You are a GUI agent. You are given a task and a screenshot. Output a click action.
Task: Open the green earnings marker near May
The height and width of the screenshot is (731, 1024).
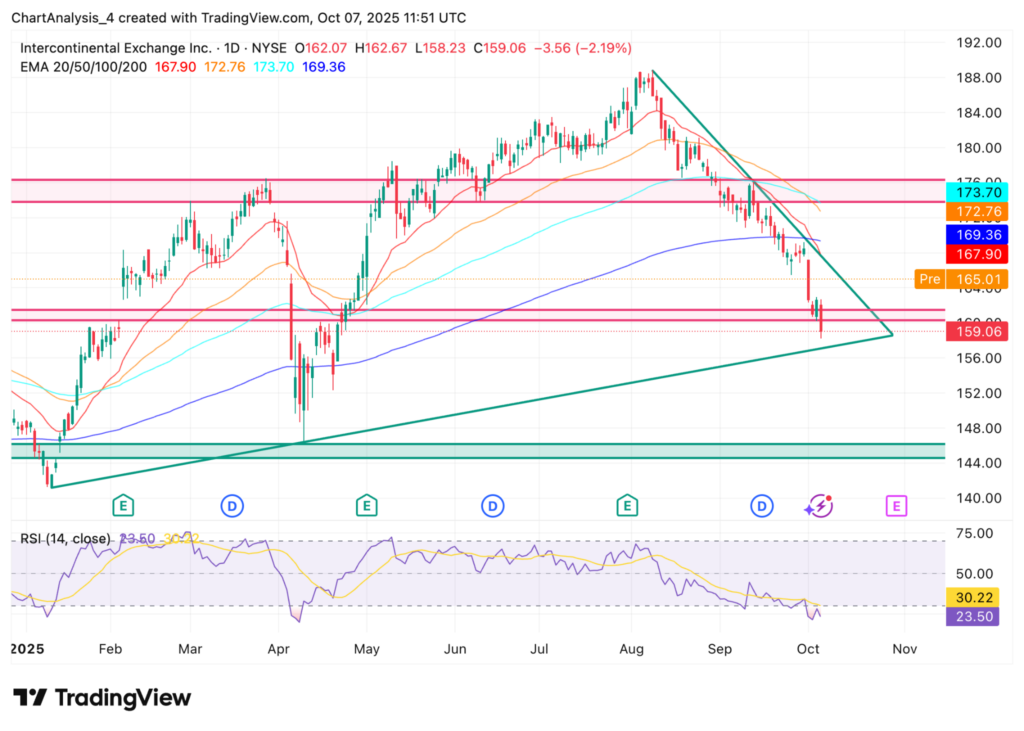tap(366, 506)
